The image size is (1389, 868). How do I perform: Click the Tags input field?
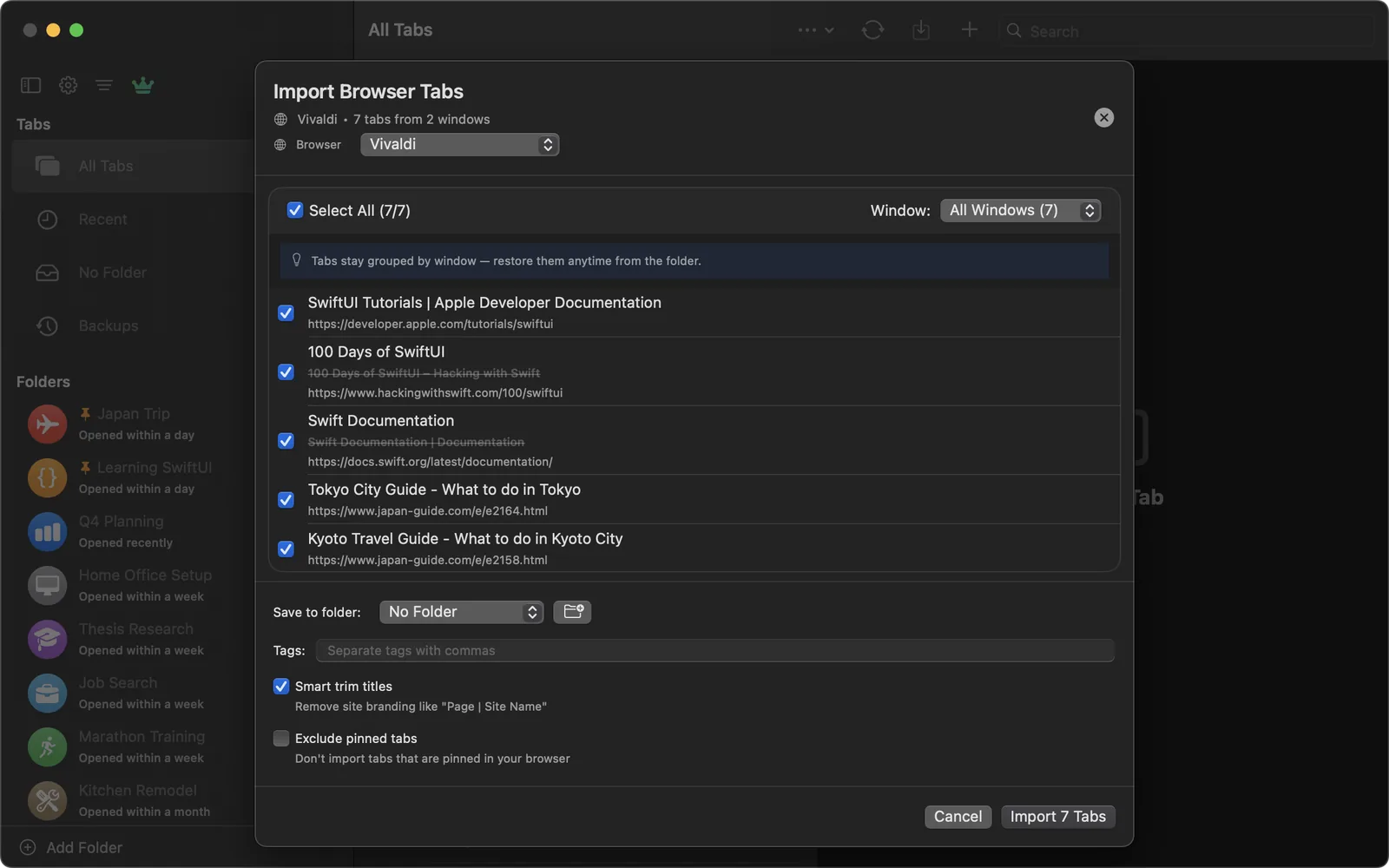(x=714, y=650)
